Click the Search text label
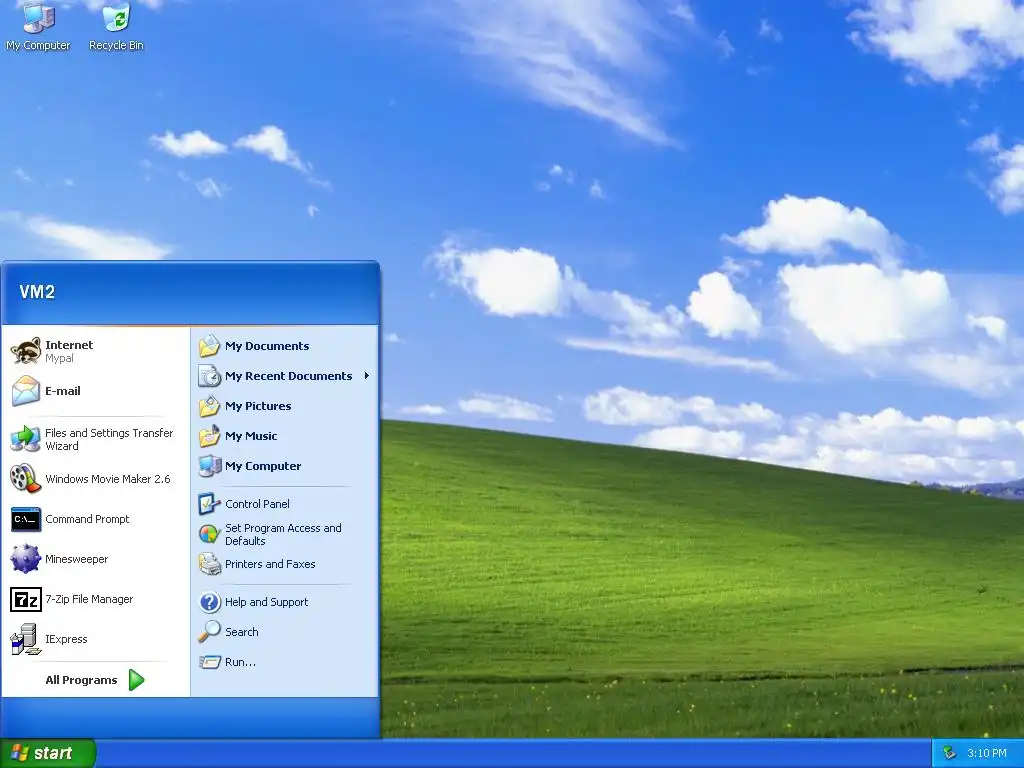The height and width of the screenshot is (768, 1024). click(242, 632)
